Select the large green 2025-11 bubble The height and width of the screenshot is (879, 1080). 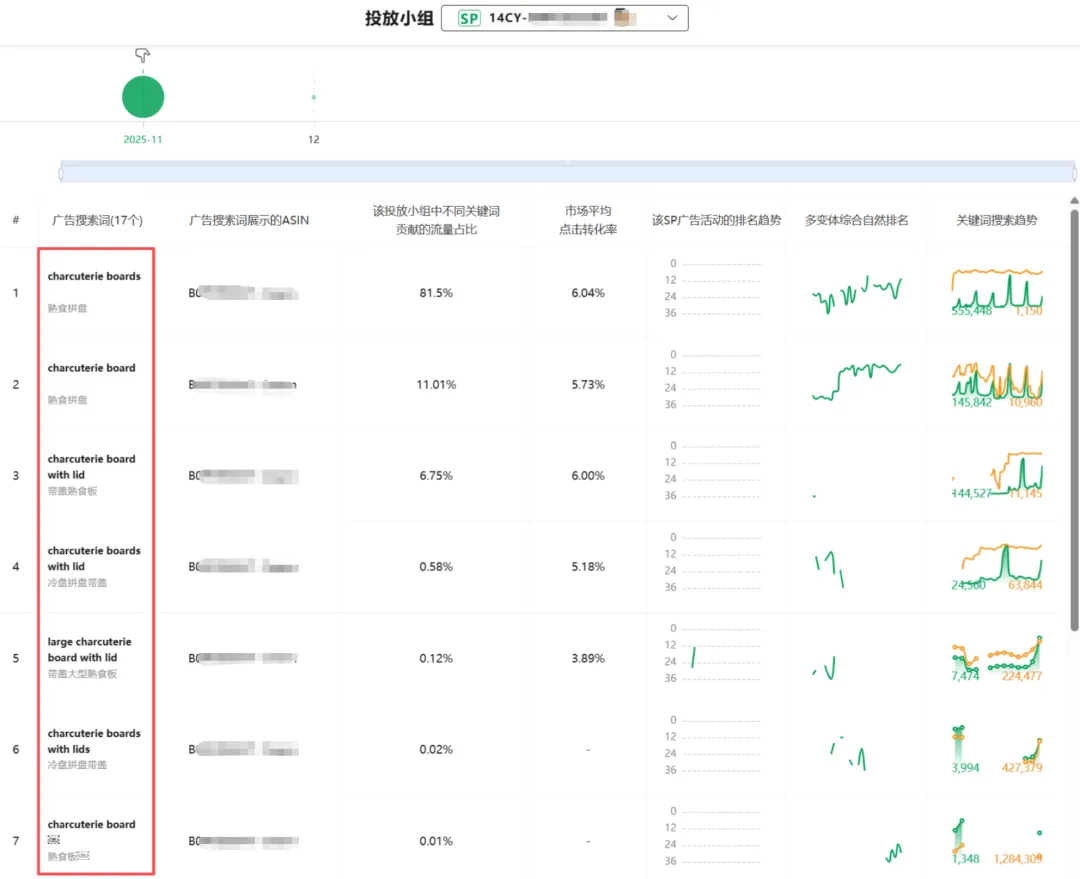(143, 97)
